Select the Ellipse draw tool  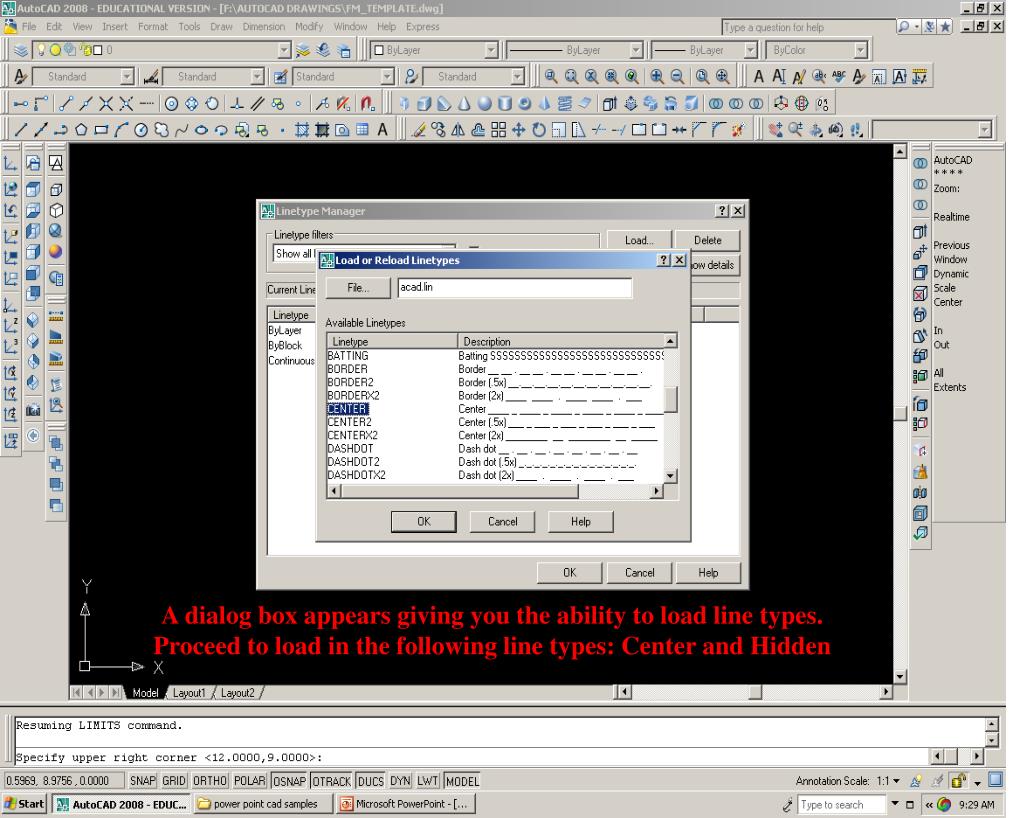tap(201, 130)
